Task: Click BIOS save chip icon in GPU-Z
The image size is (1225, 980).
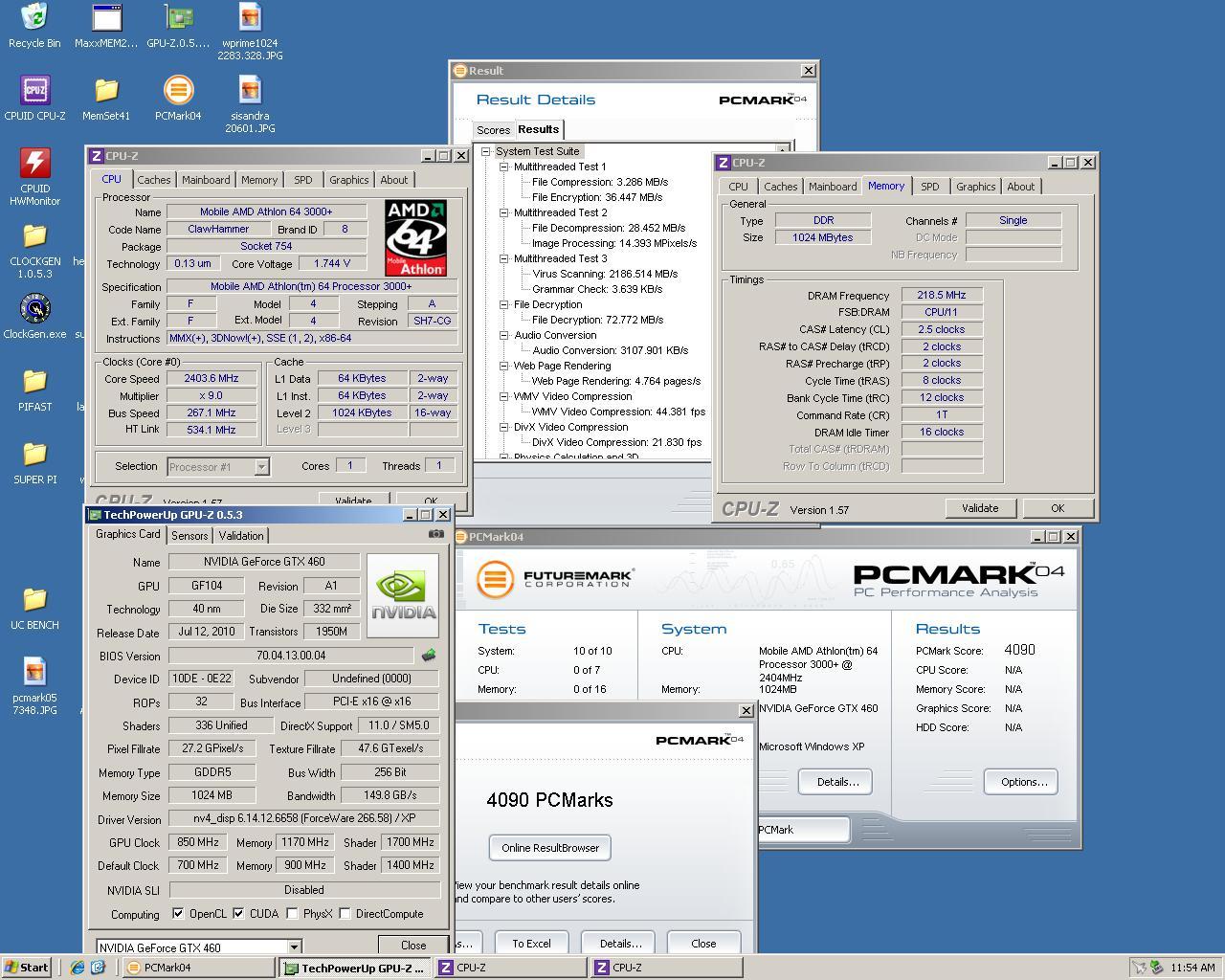Action: tap(428, 656)
